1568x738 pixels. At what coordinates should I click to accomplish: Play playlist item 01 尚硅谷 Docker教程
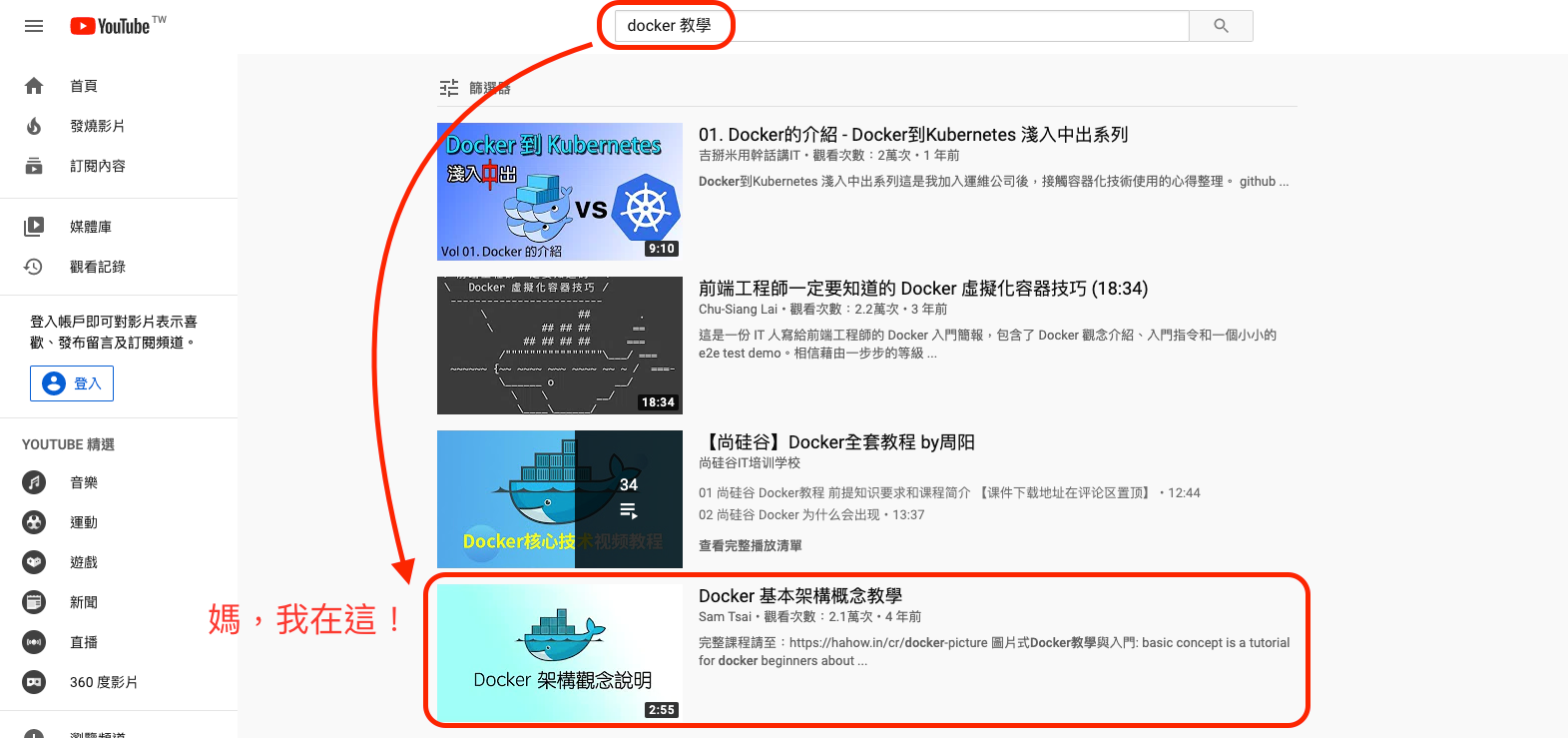coord(949,492)
